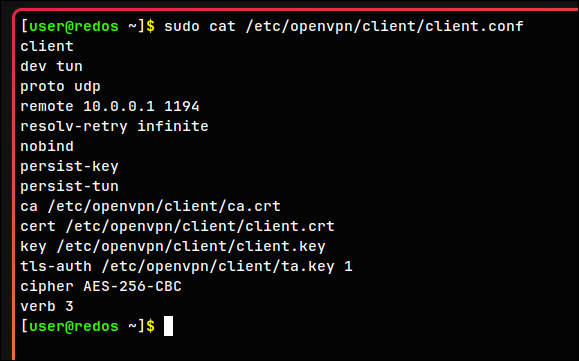Viewport: 579px width, 361px height.
Task: Click user@redos in the bottom prompt
Action: [73, 327]
